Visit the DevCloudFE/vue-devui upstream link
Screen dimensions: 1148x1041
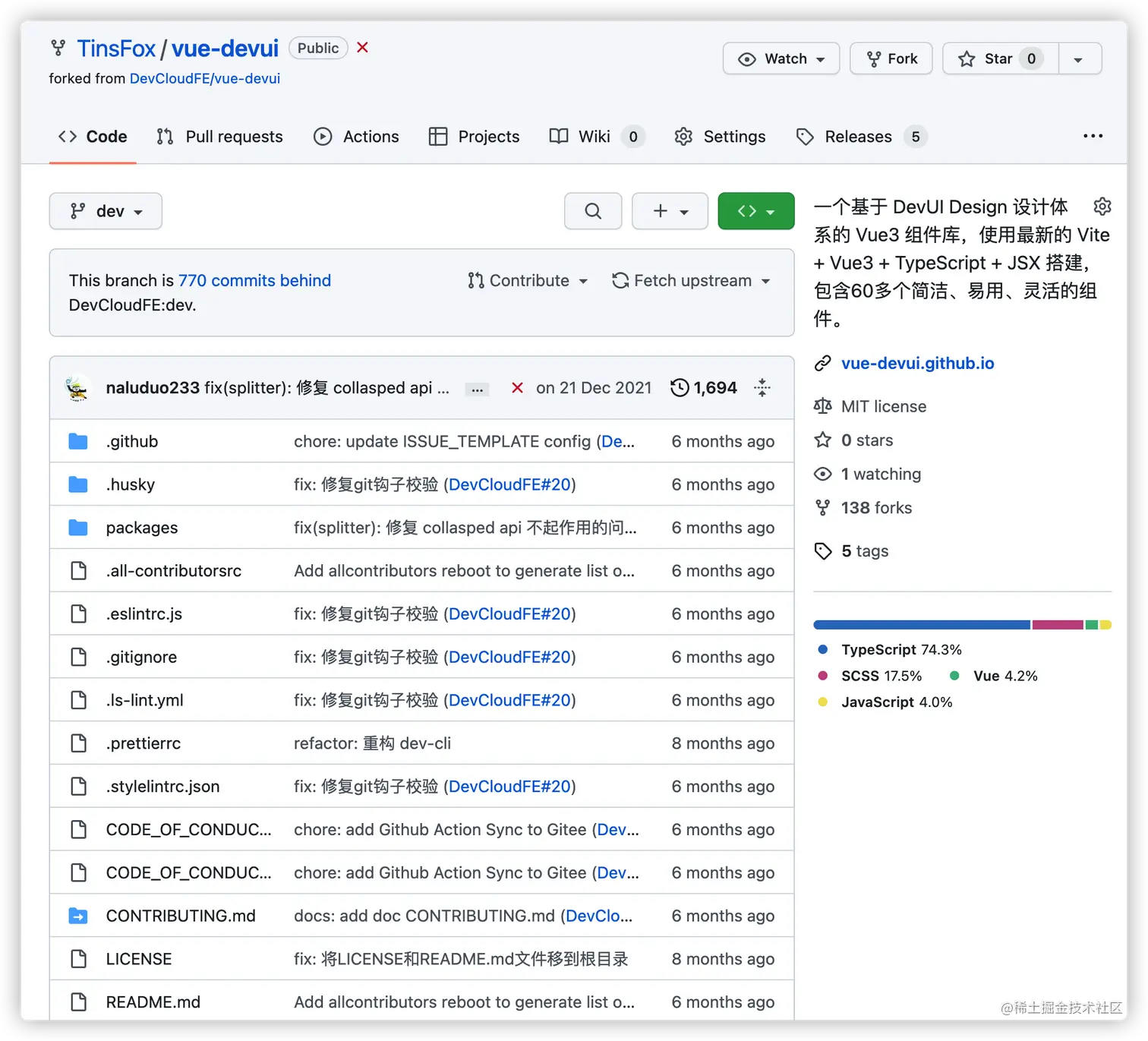pyautogui.click(x=205, y=78)
